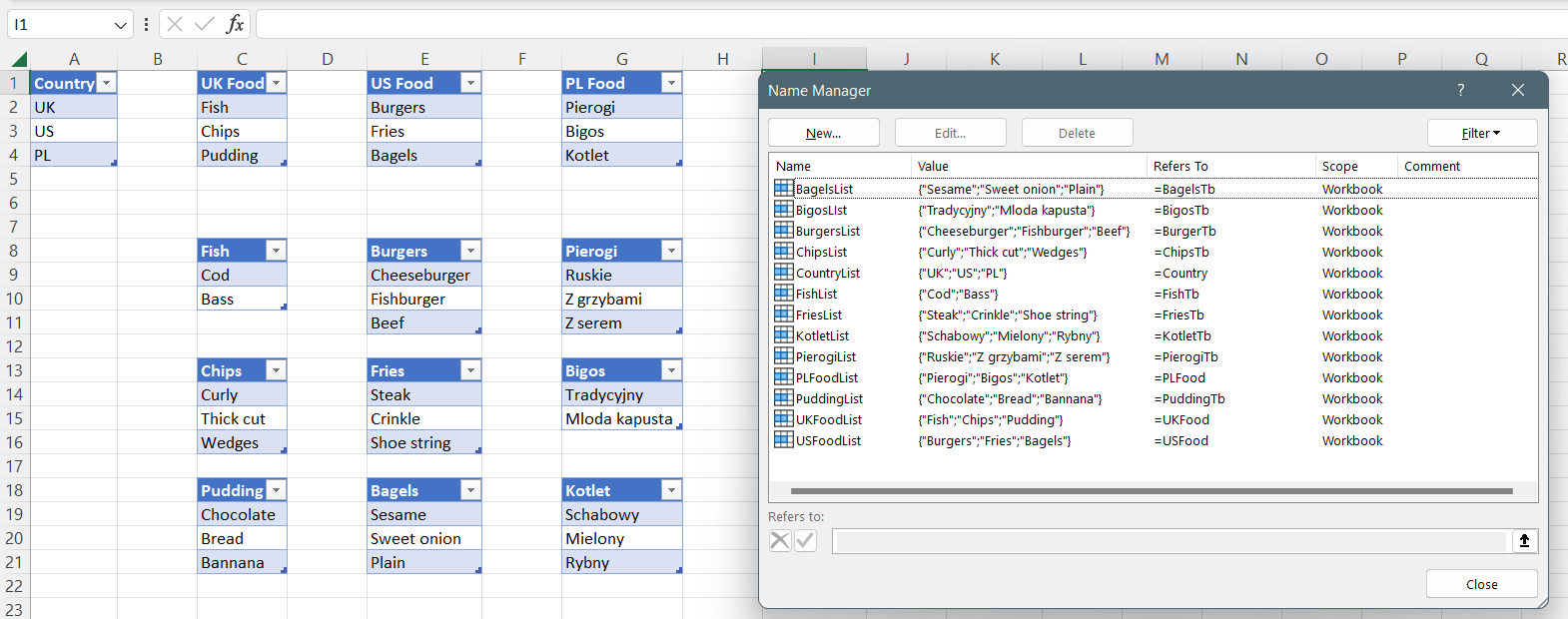Click the collapse dialog arrow beside Refers to

(1524, 540)
